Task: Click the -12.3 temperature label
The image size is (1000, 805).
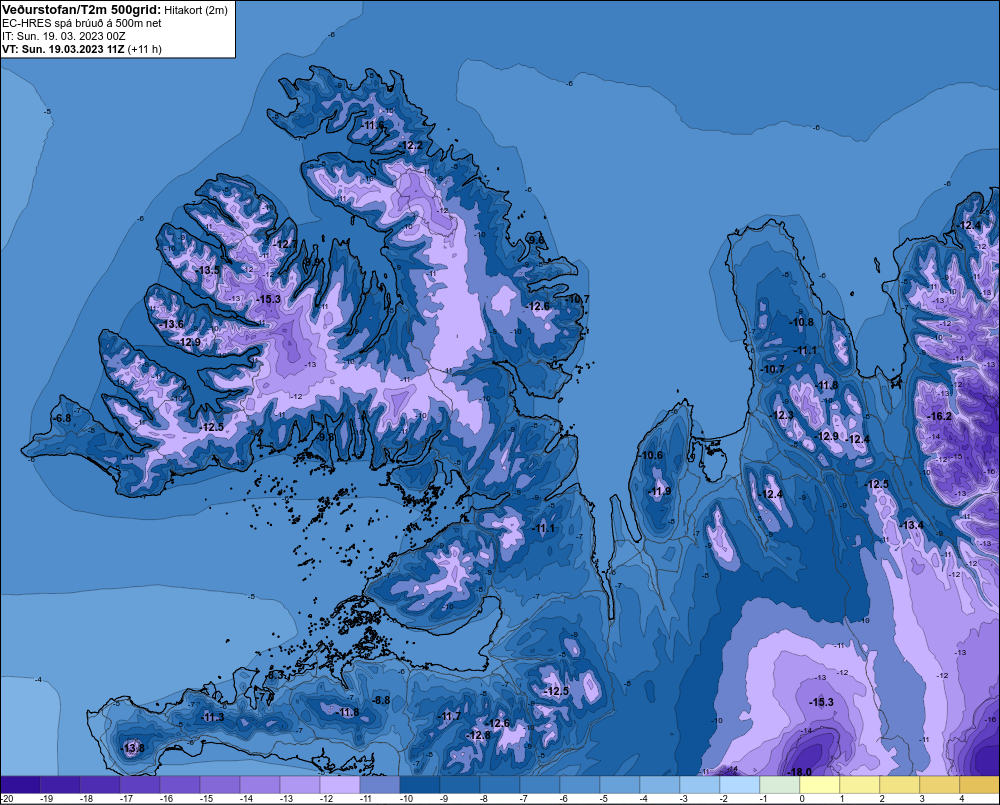Action: (782, 415)
